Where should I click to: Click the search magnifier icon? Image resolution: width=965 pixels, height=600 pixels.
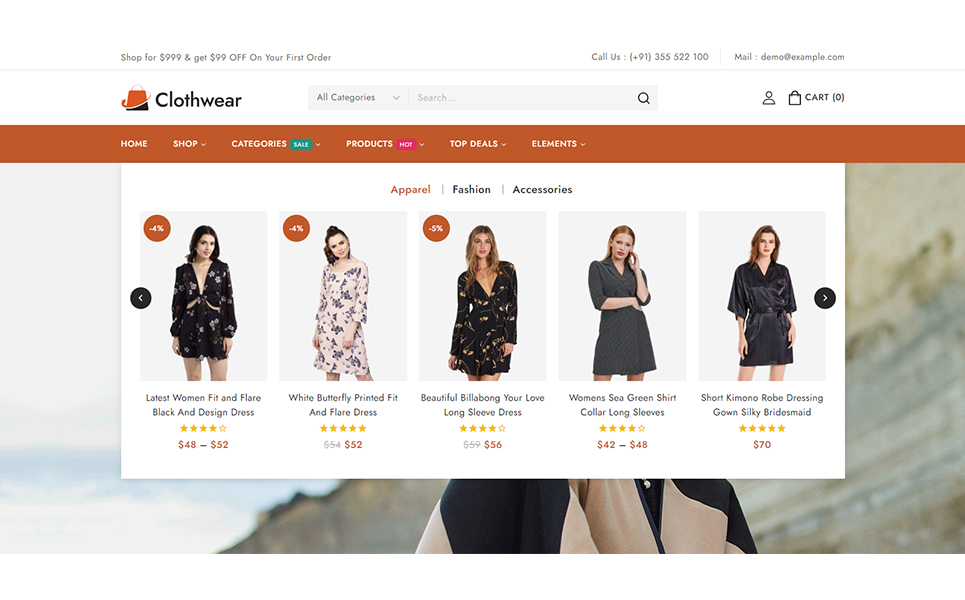pos(643,98)
